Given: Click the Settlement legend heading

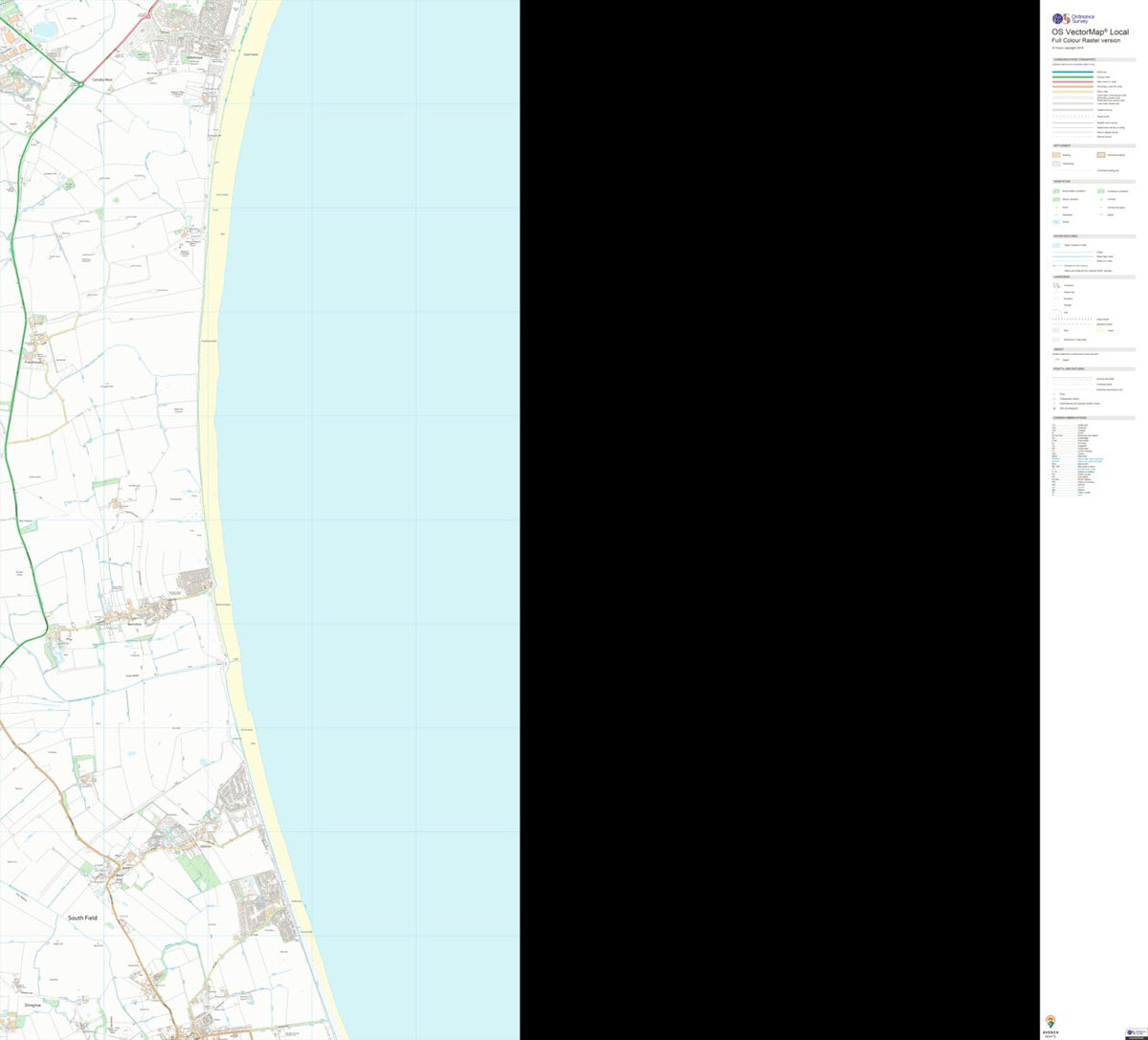Looking at the screenshot, I should tap(1093, 145).
